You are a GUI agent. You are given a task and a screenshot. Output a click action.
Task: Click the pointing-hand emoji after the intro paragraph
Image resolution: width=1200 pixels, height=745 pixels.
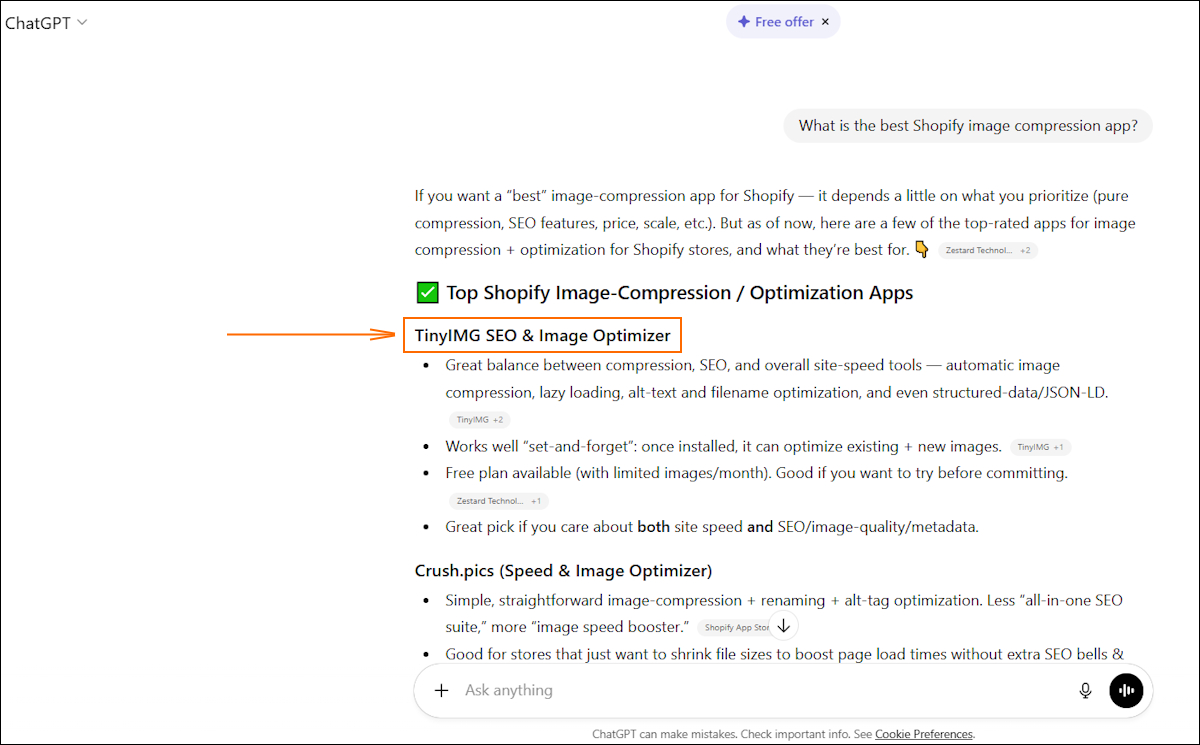(921, 249)
